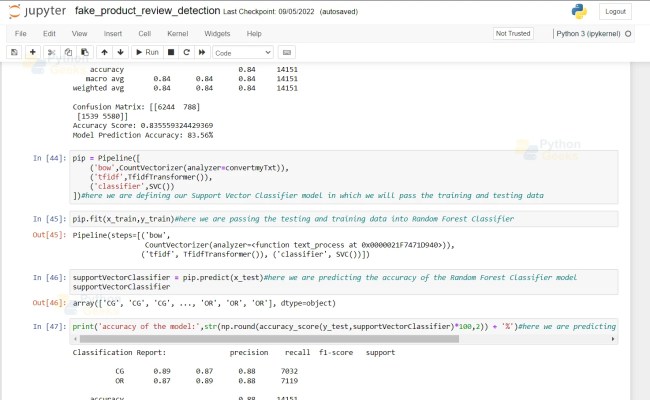The image size is (650, 400).
Task: Click the 'Confusion Matrix: [[6244 788]' line
Action: pos(136,107)
